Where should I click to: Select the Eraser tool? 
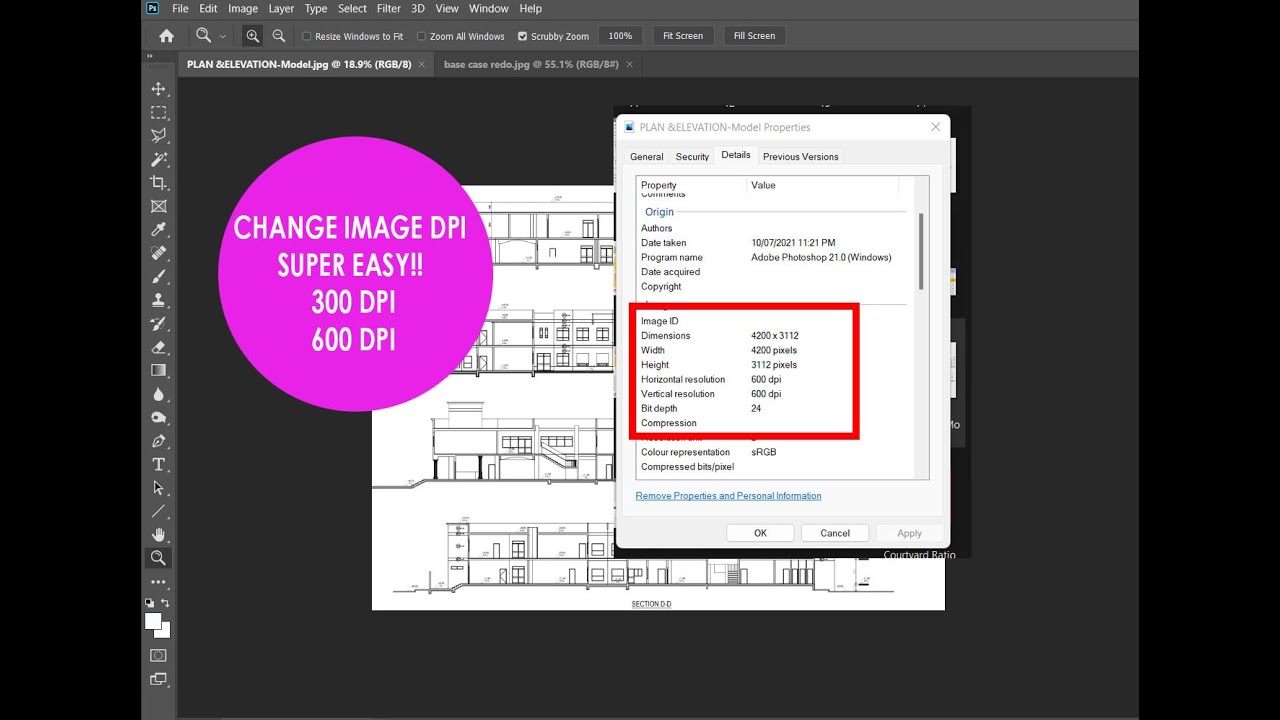point(158,347)
